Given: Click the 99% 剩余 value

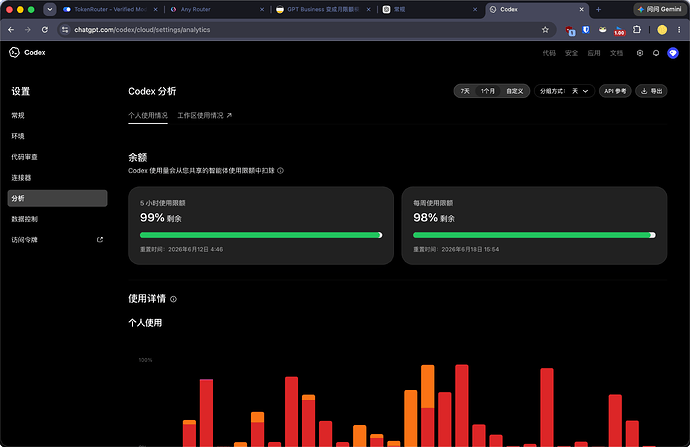Looking at the screenshot, I should [x=161, y=218].
